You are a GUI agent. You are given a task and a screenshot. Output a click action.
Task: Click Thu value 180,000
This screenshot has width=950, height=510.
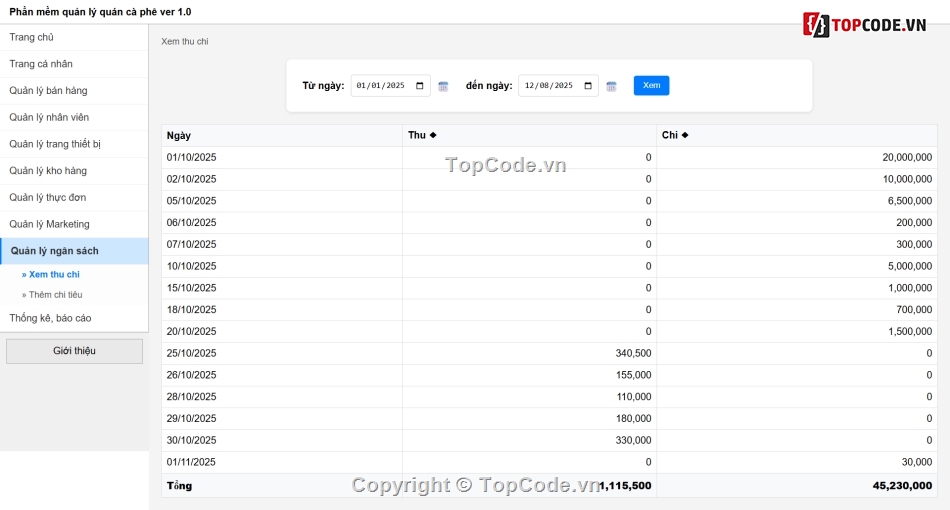633,419
